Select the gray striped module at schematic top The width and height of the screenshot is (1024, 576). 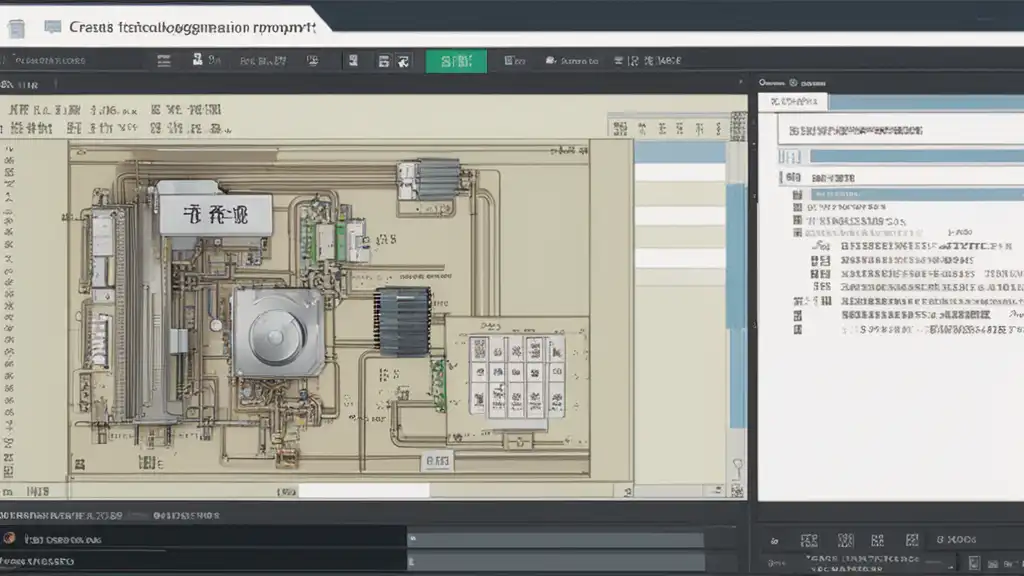coord(437,178)
